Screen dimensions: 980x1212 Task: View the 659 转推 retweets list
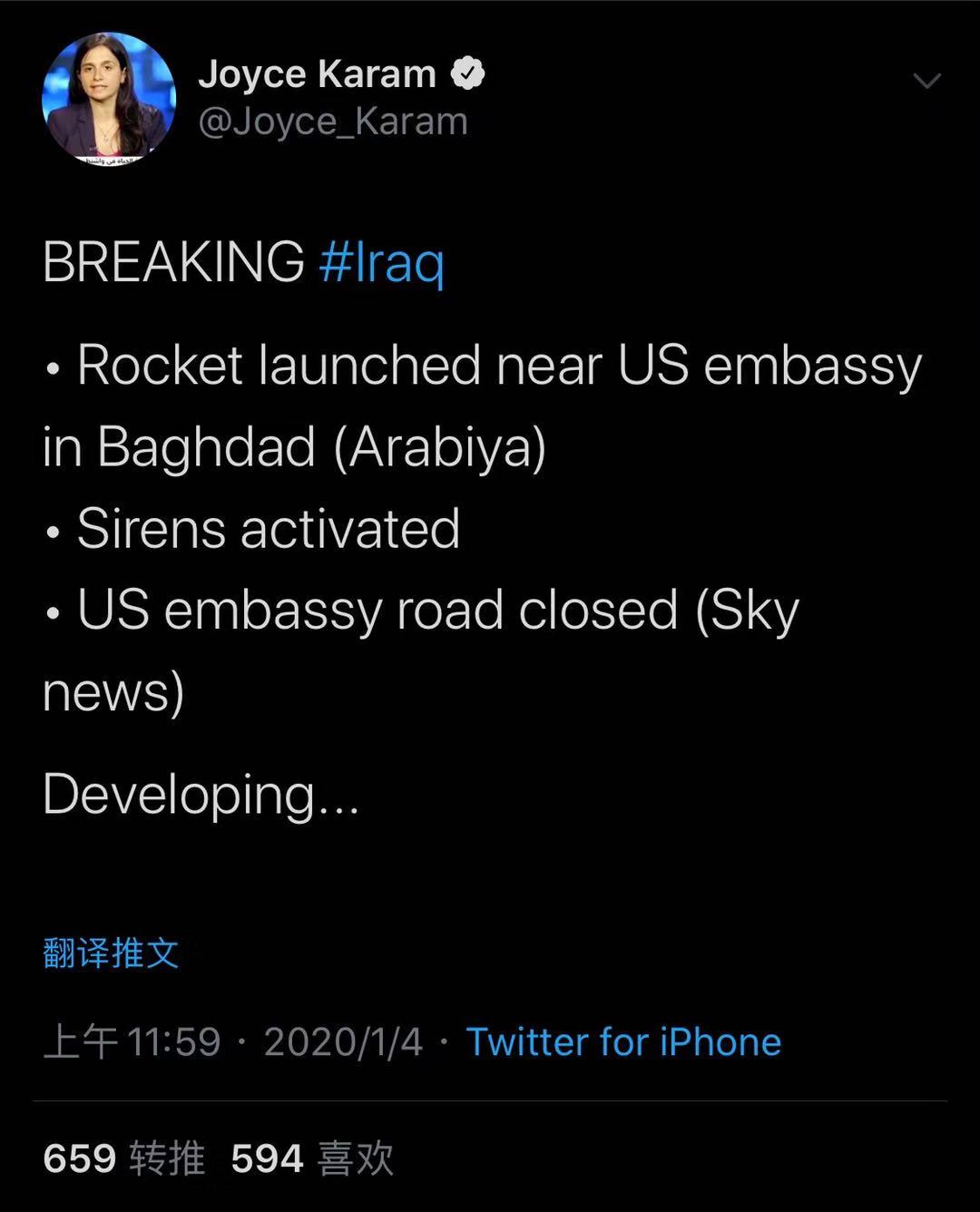pyautogui.click(x=124, y=1158)
